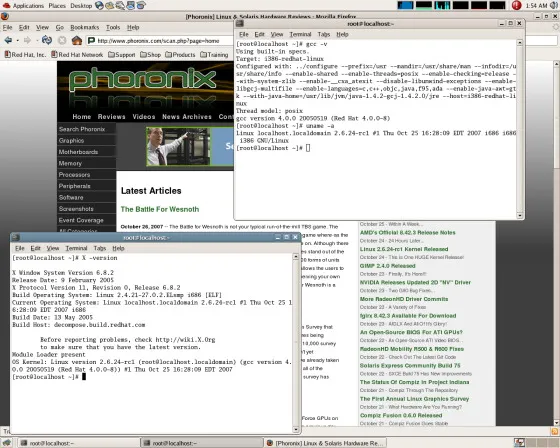Switch to Phoronix Firefox taskbar entry

(x=326, y=443)
